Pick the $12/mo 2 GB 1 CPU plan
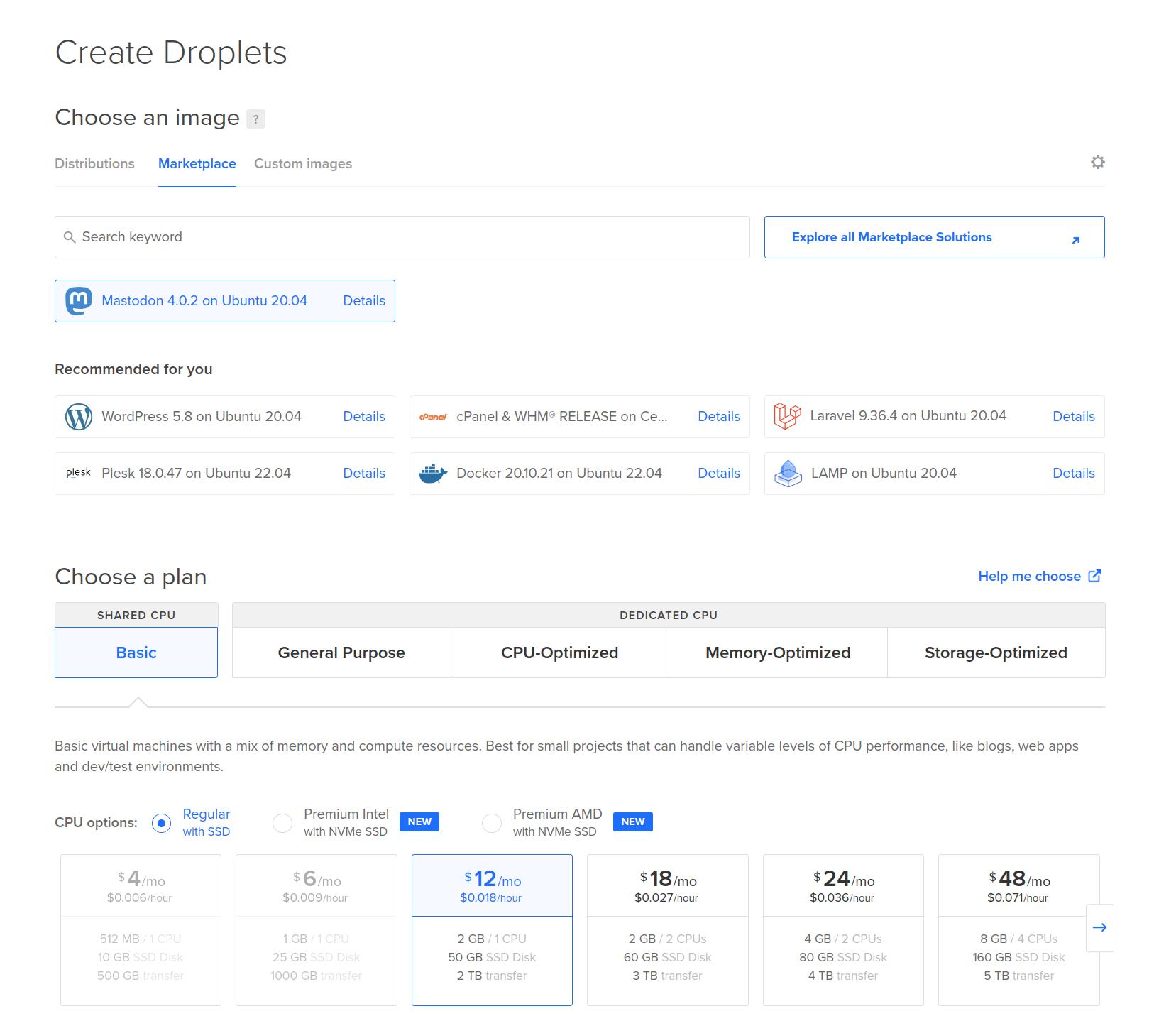The width and height of the screenshot is (1176, 1026). [x=492, y=930]
